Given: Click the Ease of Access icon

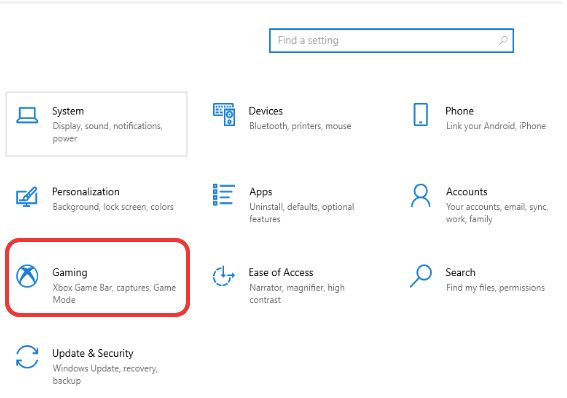Looking at the screenshot, I should tap(223, 276).
